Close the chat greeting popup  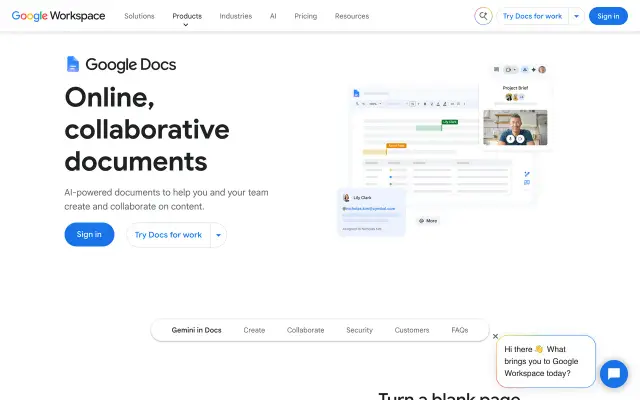pyautogui.click(x=495, y=336)
